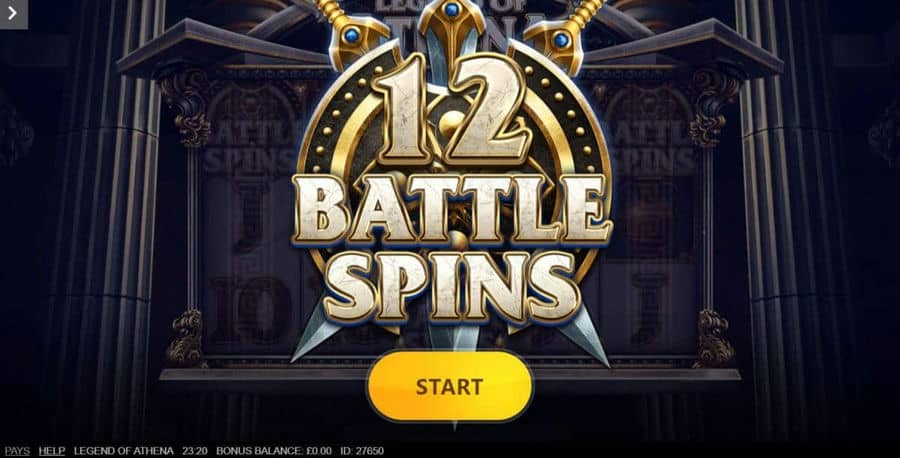Expand the side panel chevron arrow
The height and width of the screenshot is (458, 900).
[13, 13]
